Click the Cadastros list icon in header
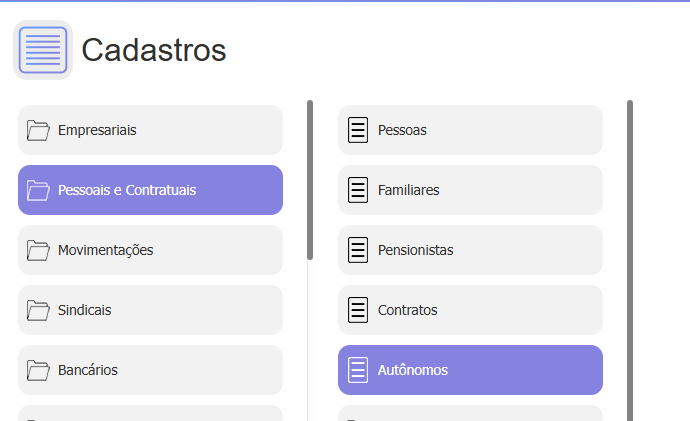The image size is (690, 421). (x=43, y=50)
